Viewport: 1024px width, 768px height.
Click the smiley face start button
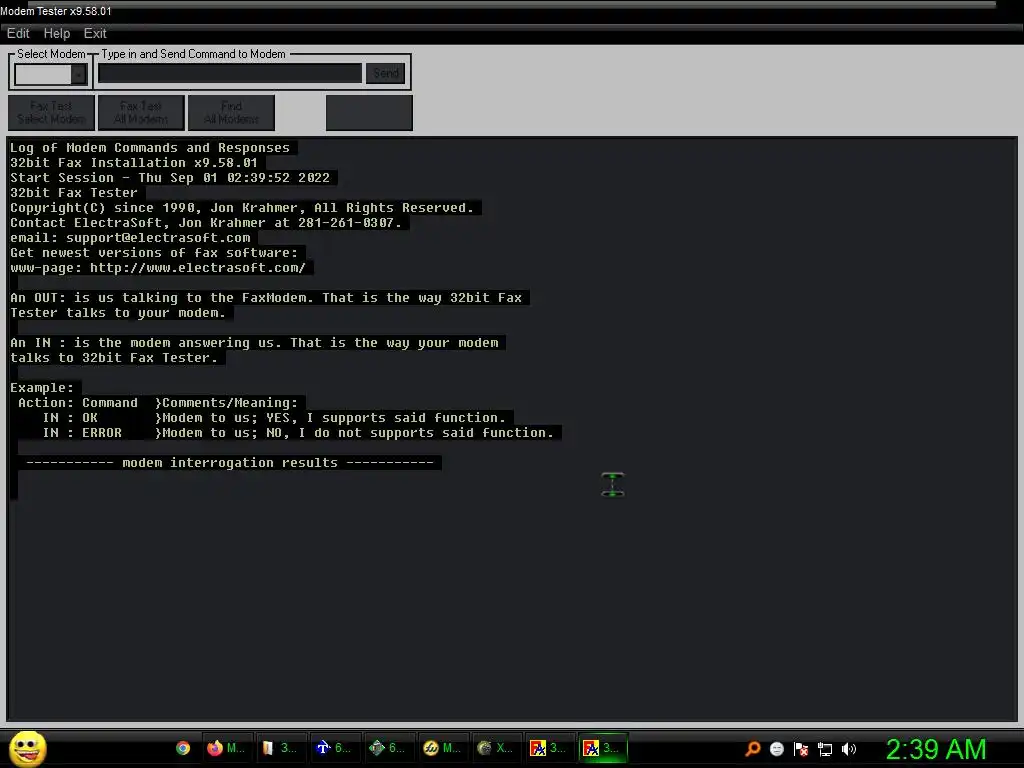tap(27, 748)
